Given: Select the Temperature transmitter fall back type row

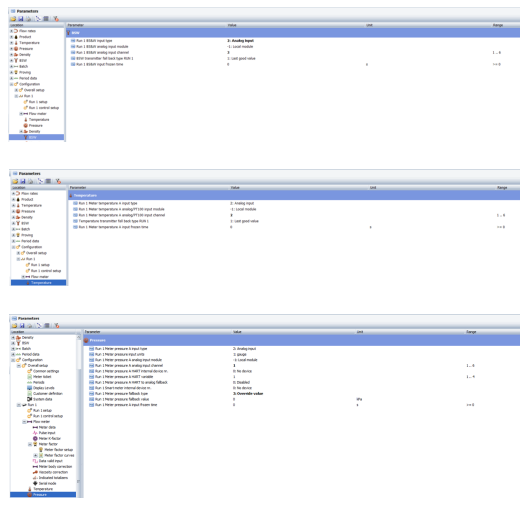Looking at the screenshot, I should click(295, 221).
